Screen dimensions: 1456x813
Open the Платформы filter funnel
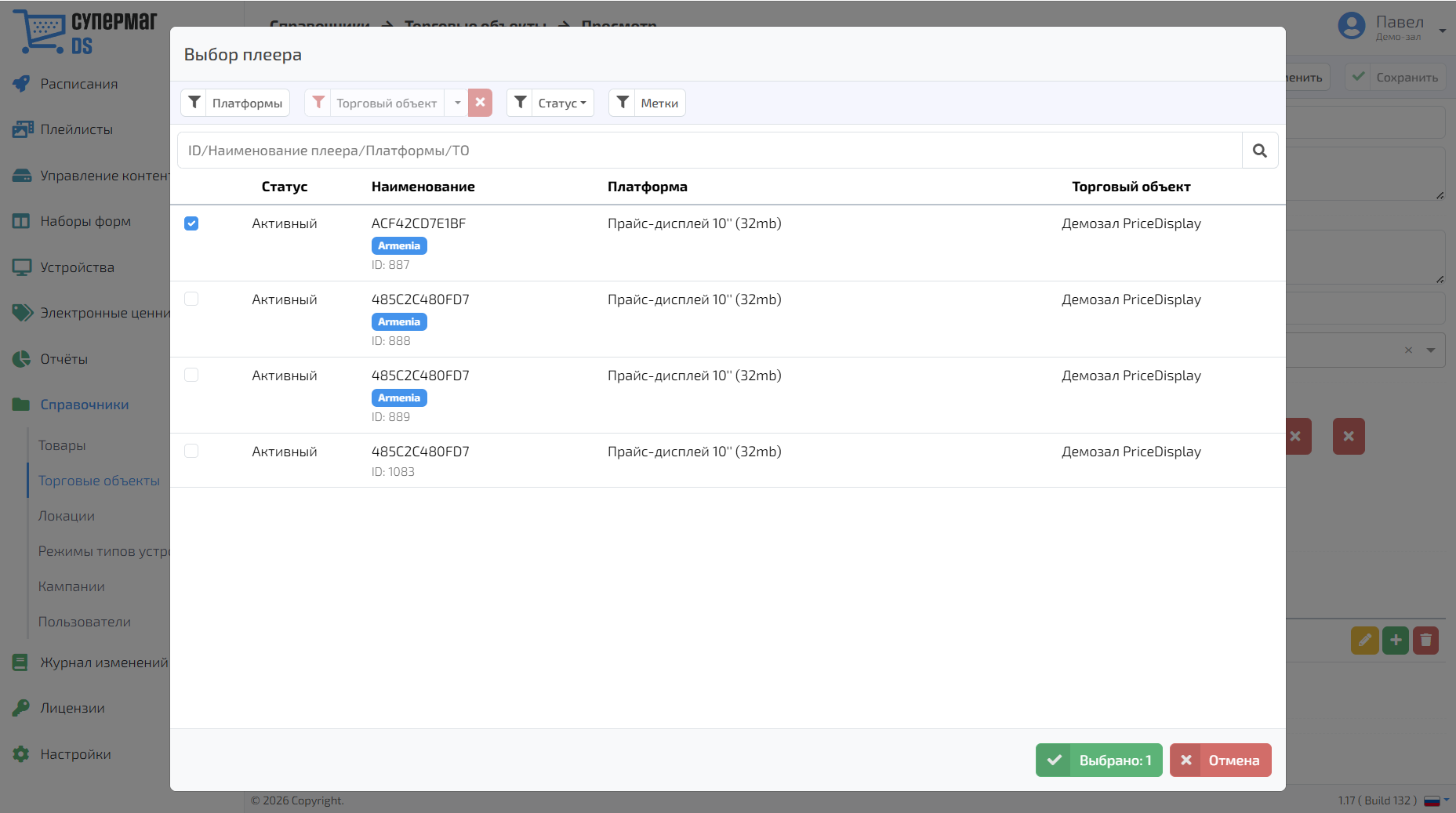point(194,103)
